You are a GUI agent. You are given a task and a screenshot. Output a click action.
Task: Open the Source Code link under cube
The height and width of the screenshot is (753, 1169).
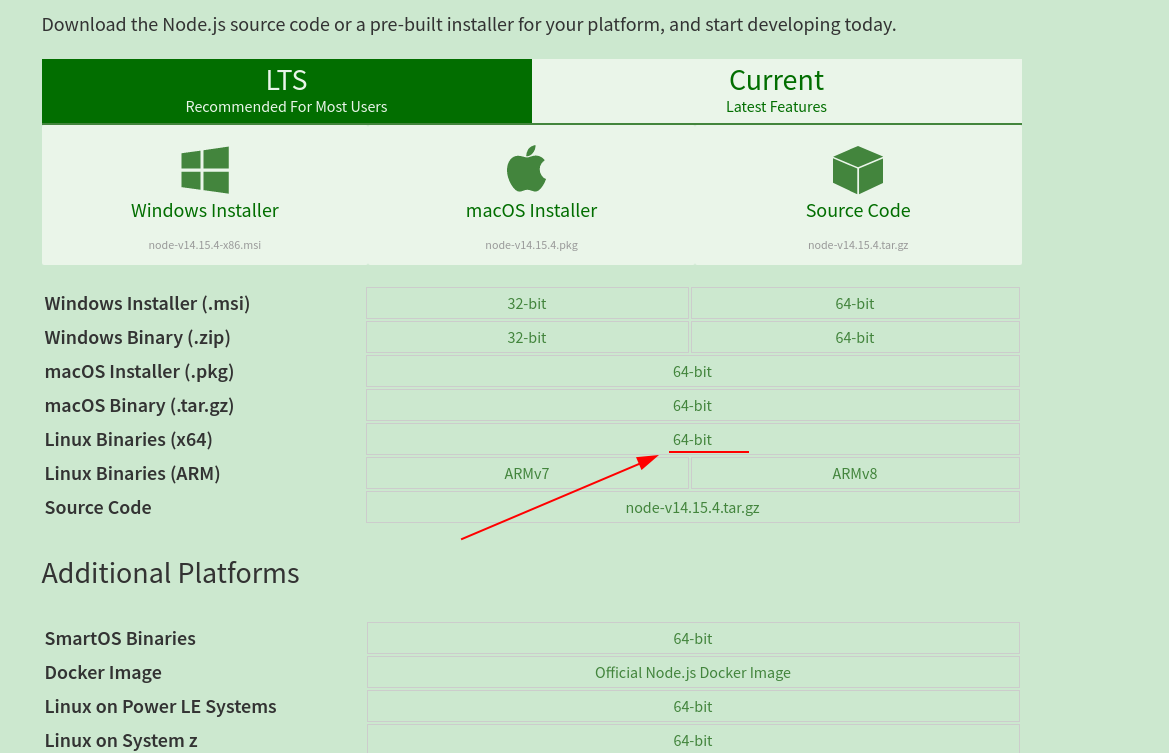(x=858, y=210)
